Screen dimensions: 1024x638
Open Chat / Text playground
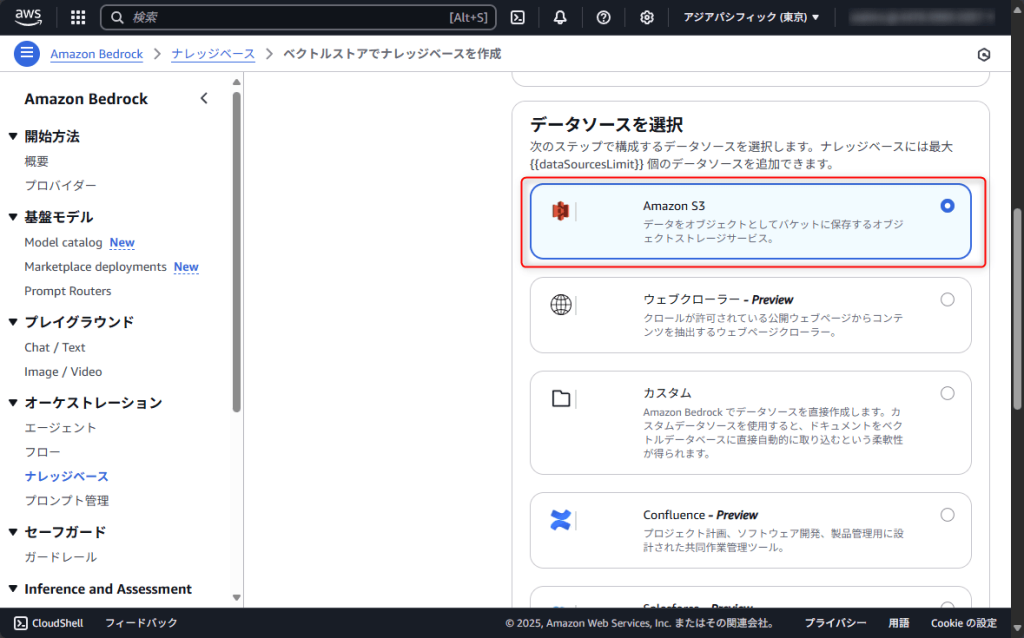55,347
